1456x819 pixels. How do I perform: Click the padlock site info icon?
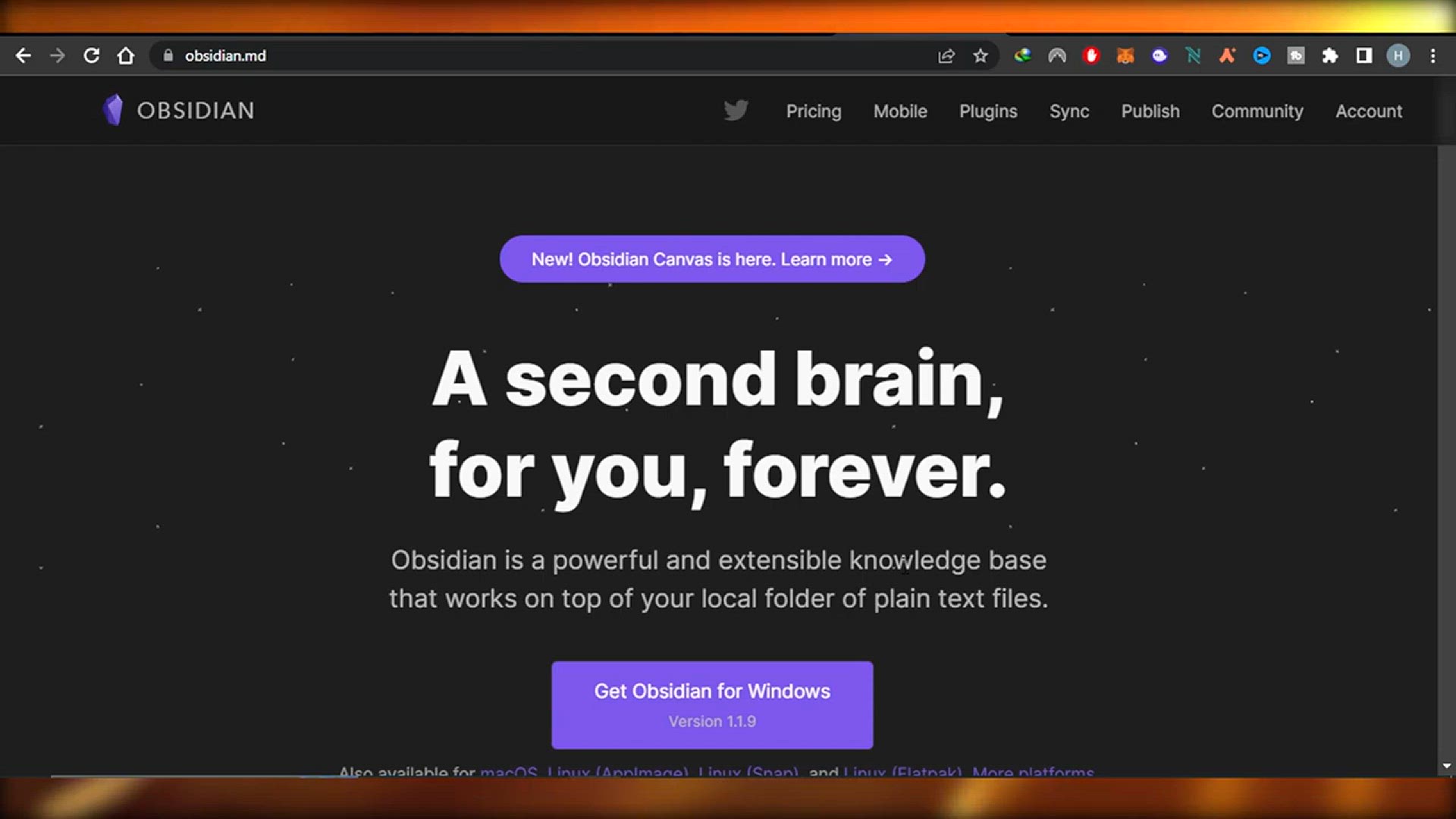tap(168, 55)
